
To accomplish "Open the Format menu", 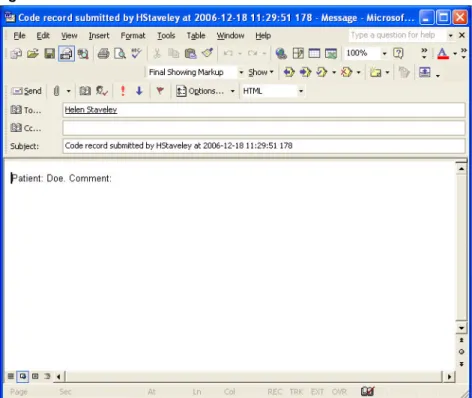I will [133, 36].
